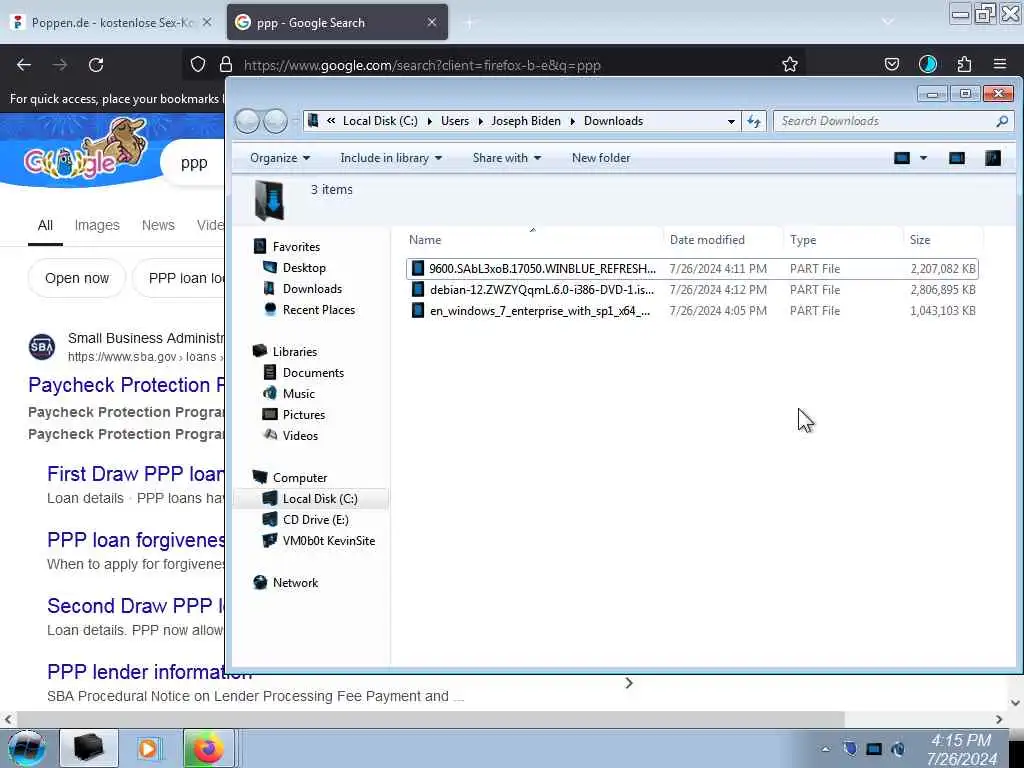Viewport: 1024px width, 768px height.
Task: Reload the page in Firefox
Action: coord(96,65)
